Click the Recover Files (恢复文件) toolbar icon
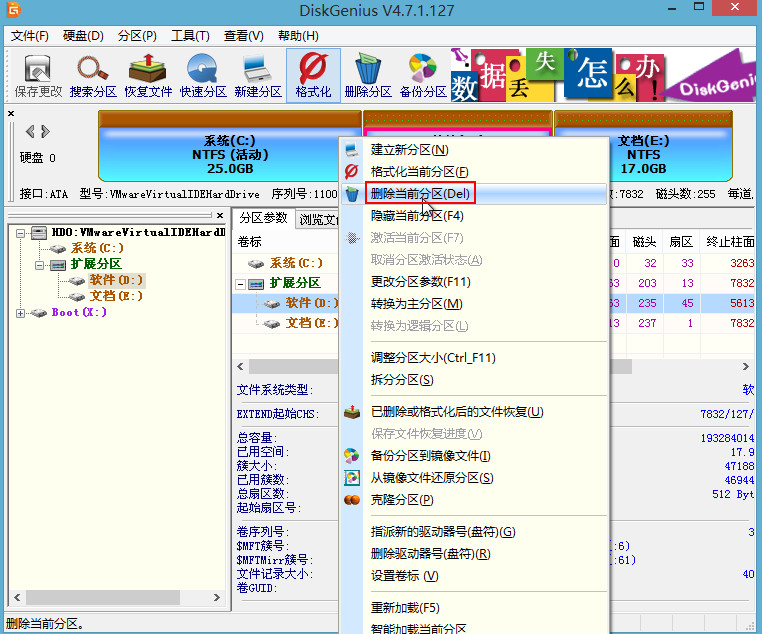Image resolution: width=762 pixels, height=634 pixels. click(x=148, y=76)
